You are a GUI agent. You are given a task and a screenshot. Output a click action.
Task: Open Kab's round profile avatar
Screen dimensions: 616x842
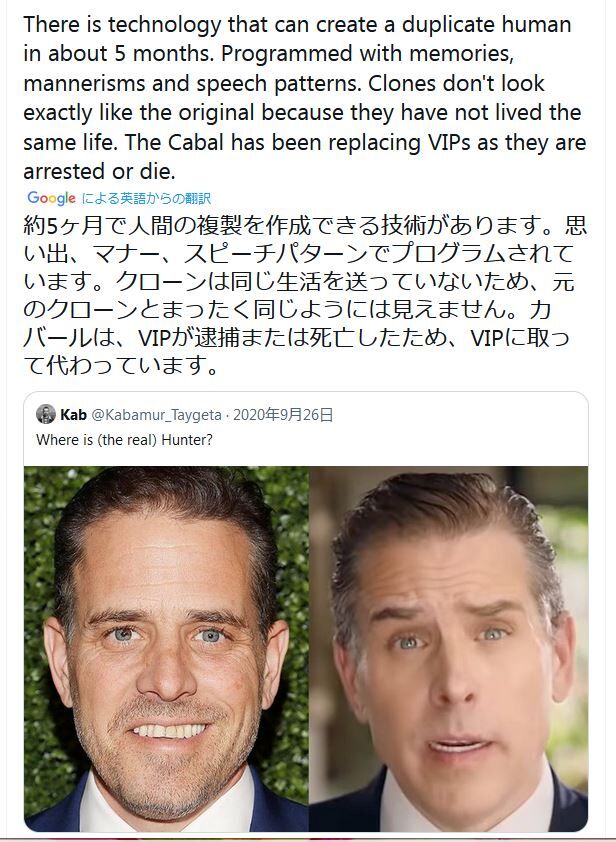(x=46, y=414)
